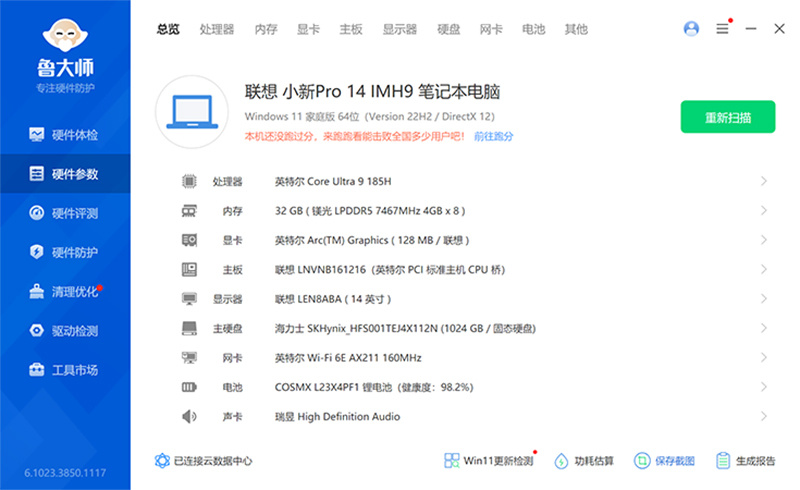Open 硬件防护 shield section
Image resolution: width=800 pixels, height=490 pixels.
coord(64,252)
